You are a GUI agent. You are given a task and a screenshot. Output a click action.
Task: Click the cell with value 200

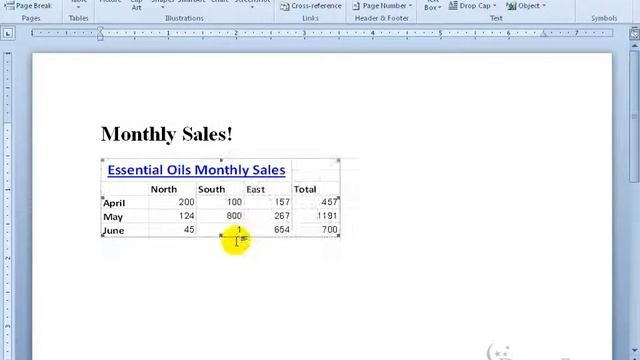pos(187,202)
